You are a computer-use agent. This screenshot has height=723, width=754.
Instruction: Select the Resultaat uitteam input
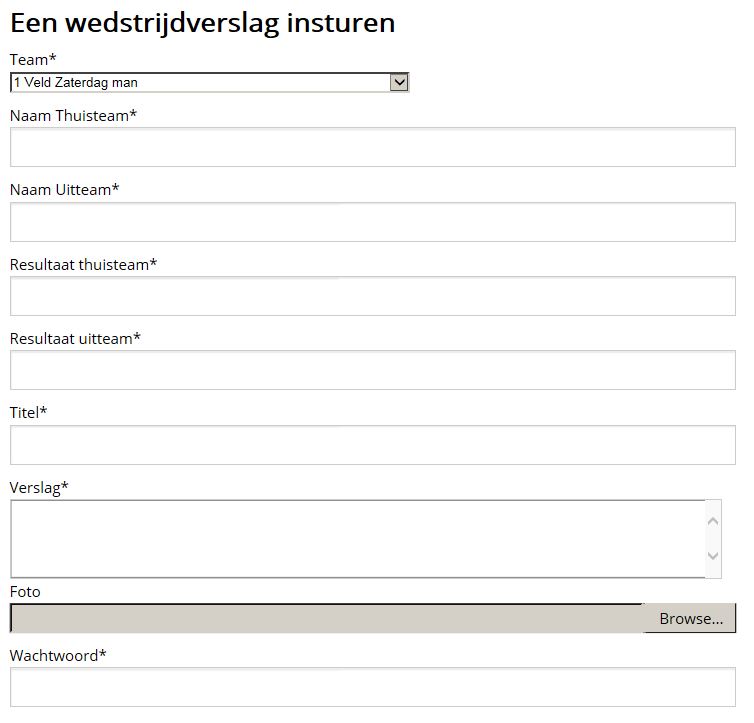click(x=373, y=370)
